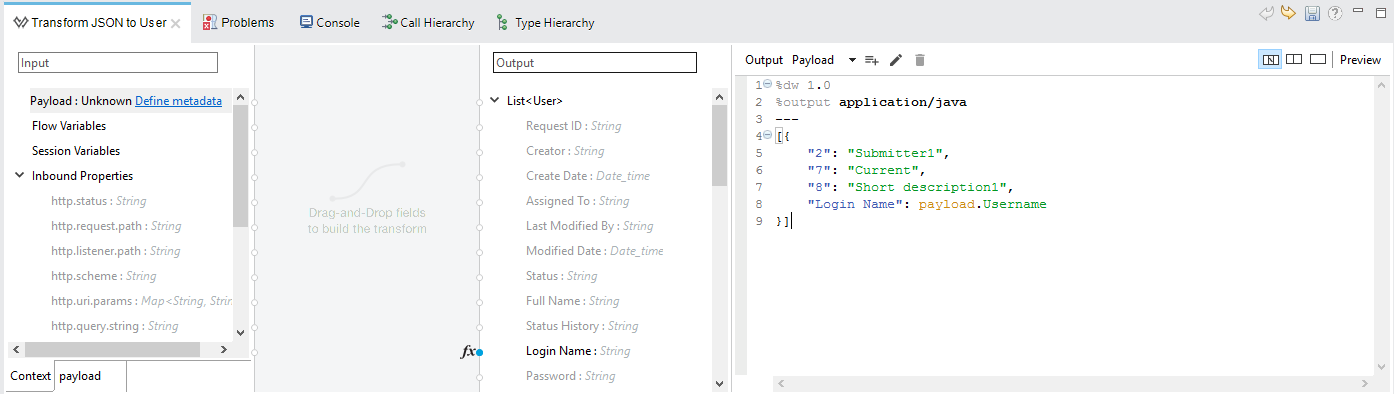Viewport: 1394px width, 394px height.
Task: Open the Call Hierarchy tab
Action: click(x=428, y=23)
